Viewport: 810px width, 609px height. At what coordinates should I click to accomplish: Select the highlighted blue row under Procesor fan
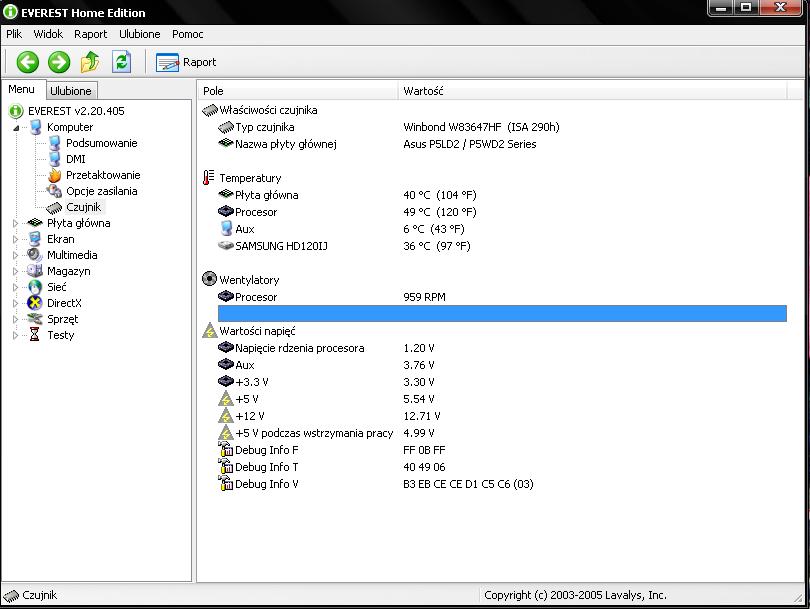pyautogui.click(x=502, y=314)
